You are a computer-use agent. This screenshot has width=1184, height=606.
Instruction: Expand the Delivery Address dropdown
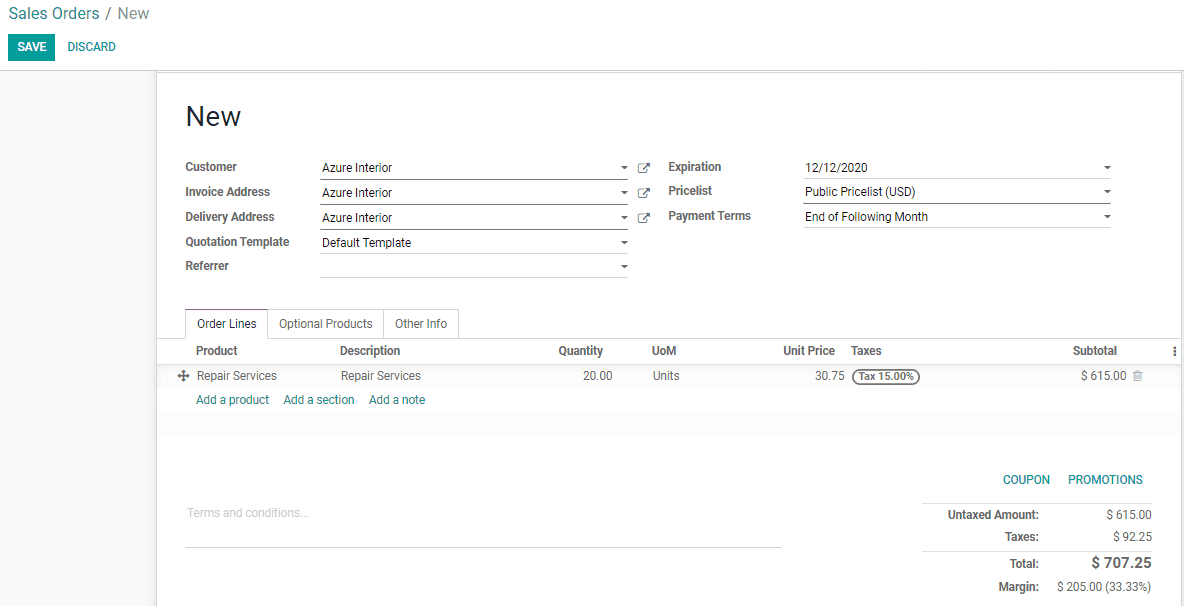pos(624,217)
